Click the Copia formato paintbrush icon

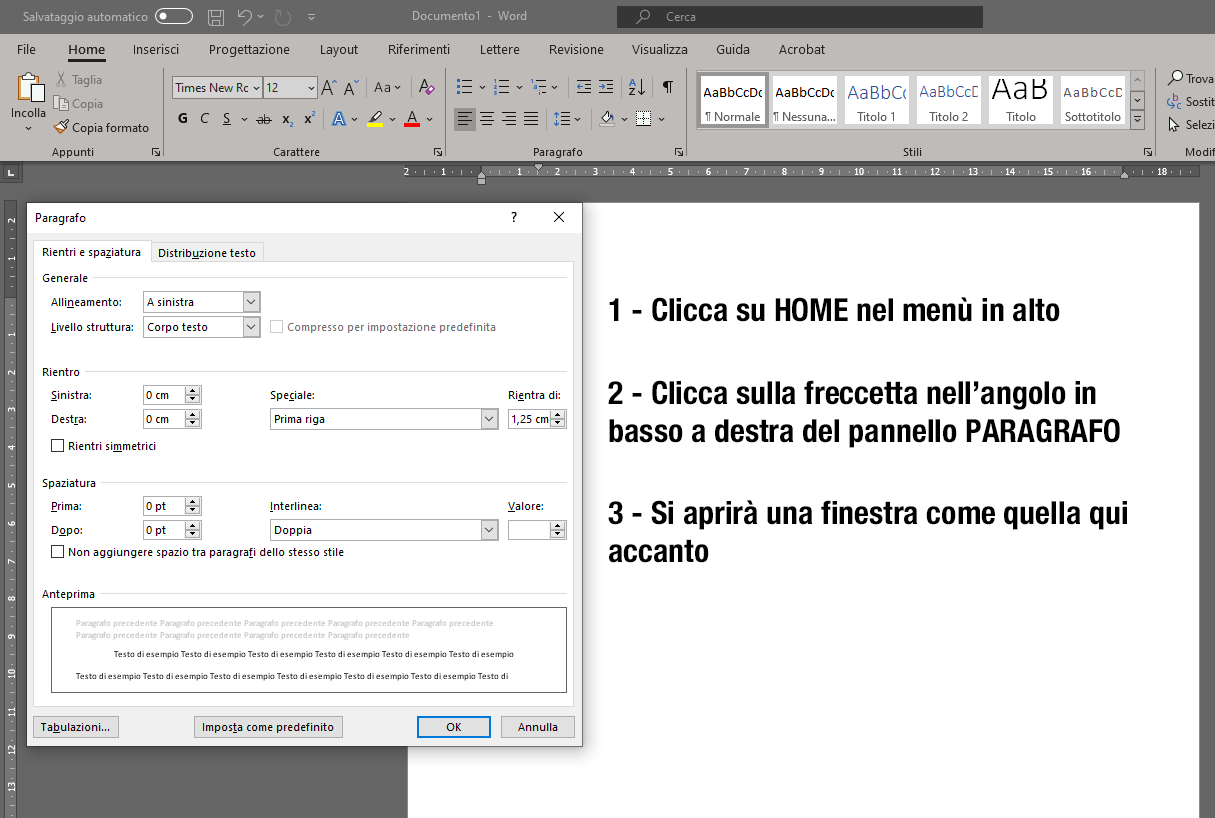click(61, 127)
